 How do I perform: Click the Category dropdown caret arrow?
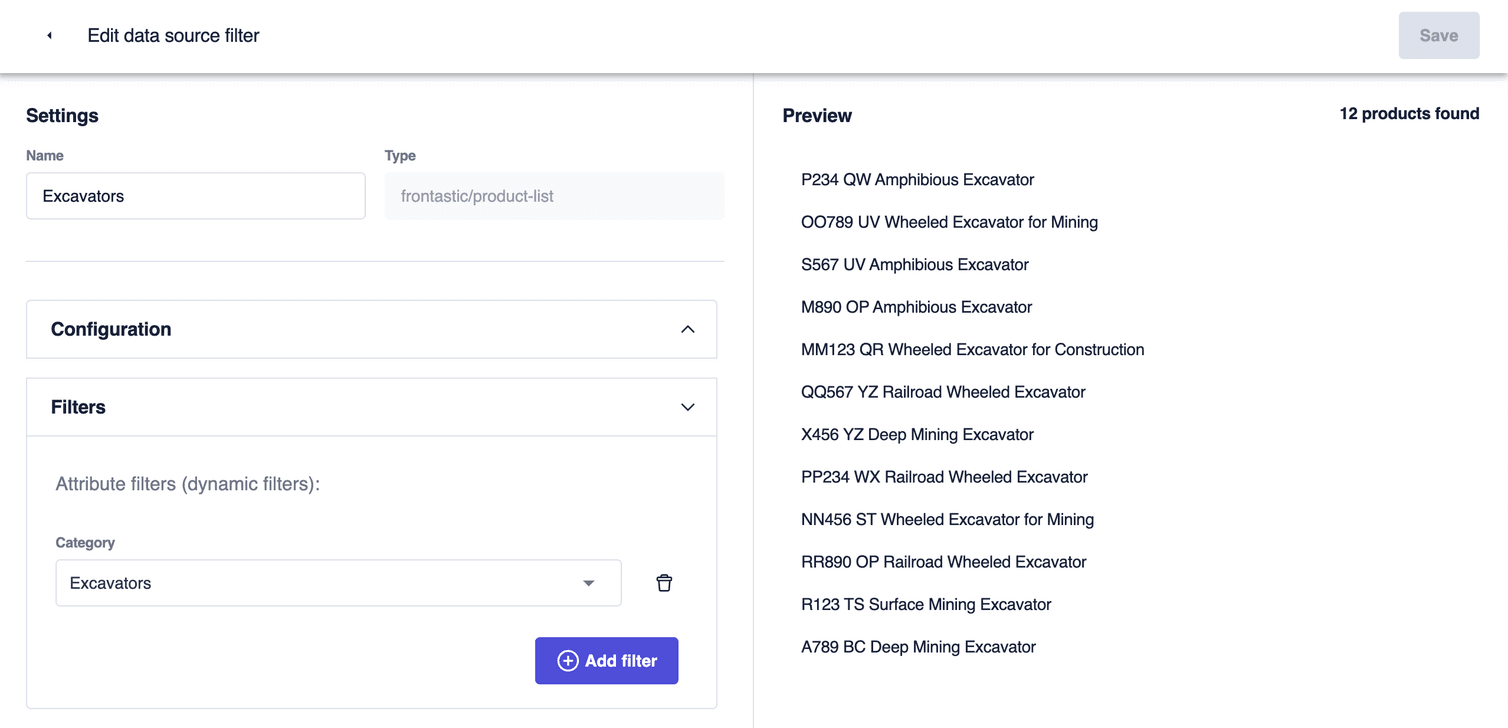[588, 582]
